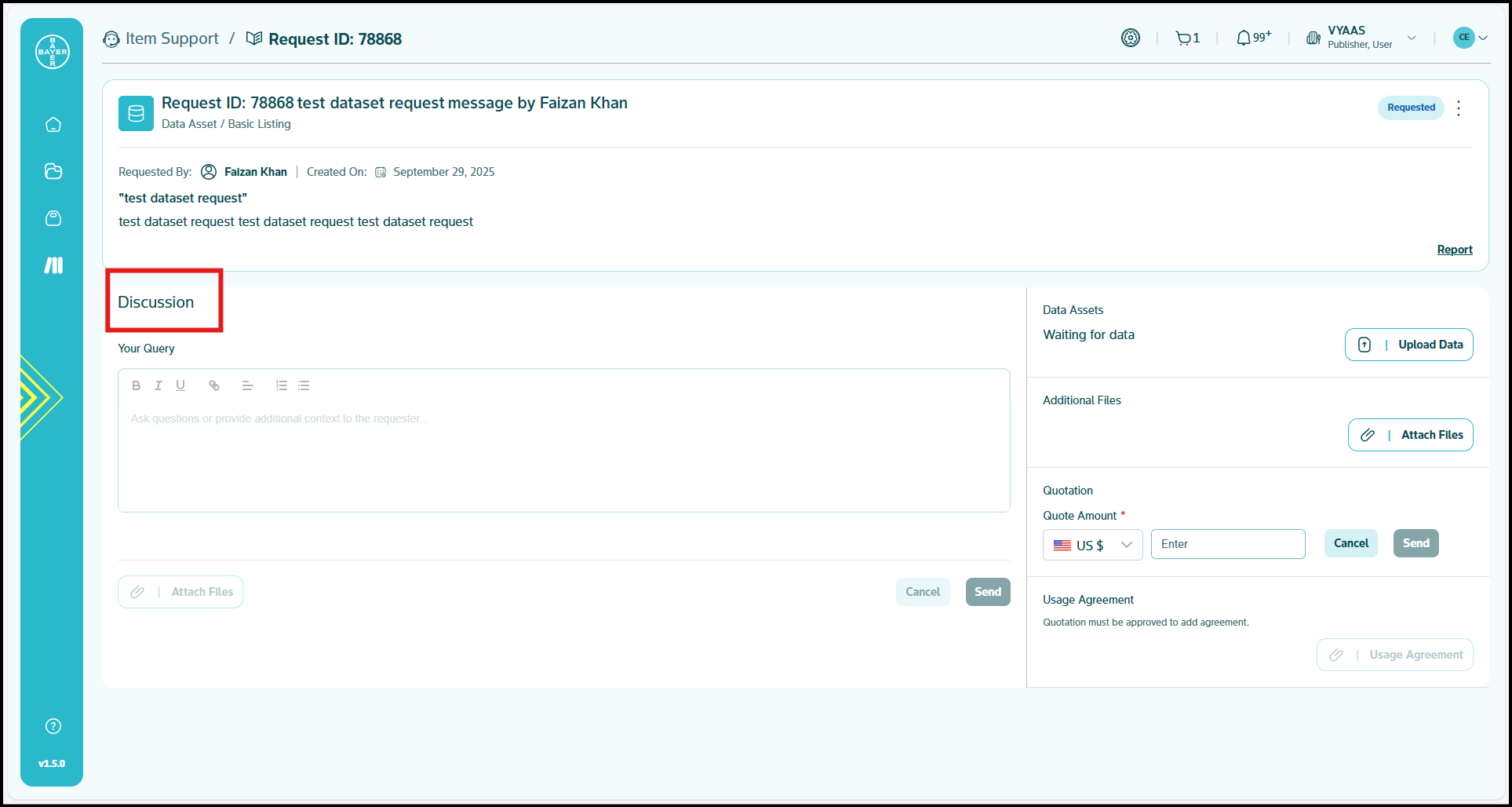Open the three-dot request options menu
This screenshot has width=1512, height=807.
pos(1459,108)
